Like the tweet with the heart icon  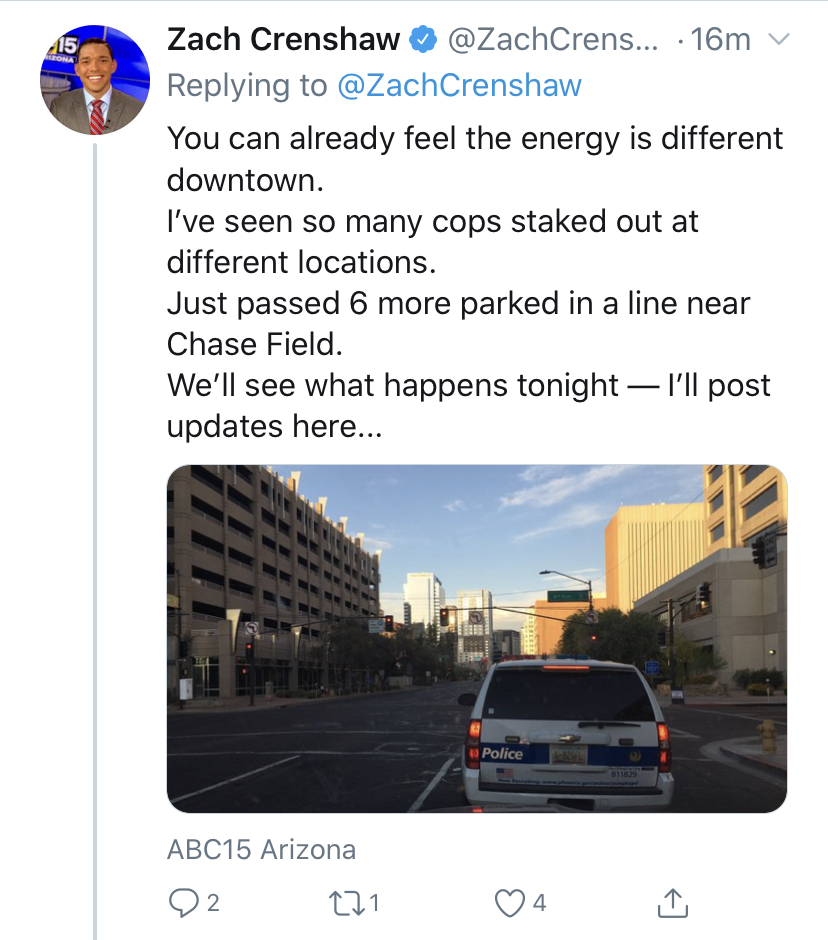point(510,903)
